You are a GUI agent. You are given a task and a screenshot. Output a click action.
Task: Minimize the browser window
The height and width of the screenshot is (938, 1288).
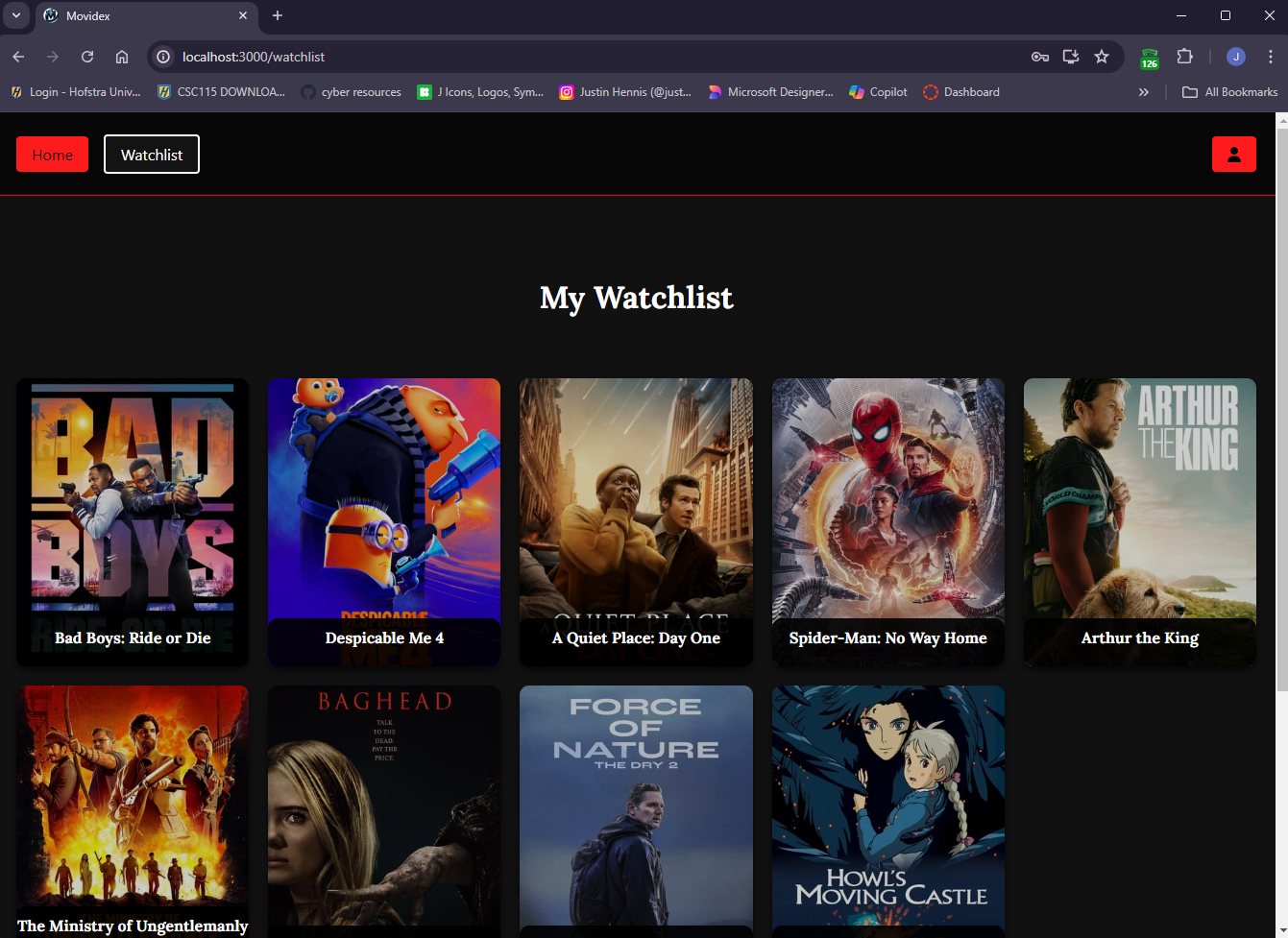pos(1181,15)
